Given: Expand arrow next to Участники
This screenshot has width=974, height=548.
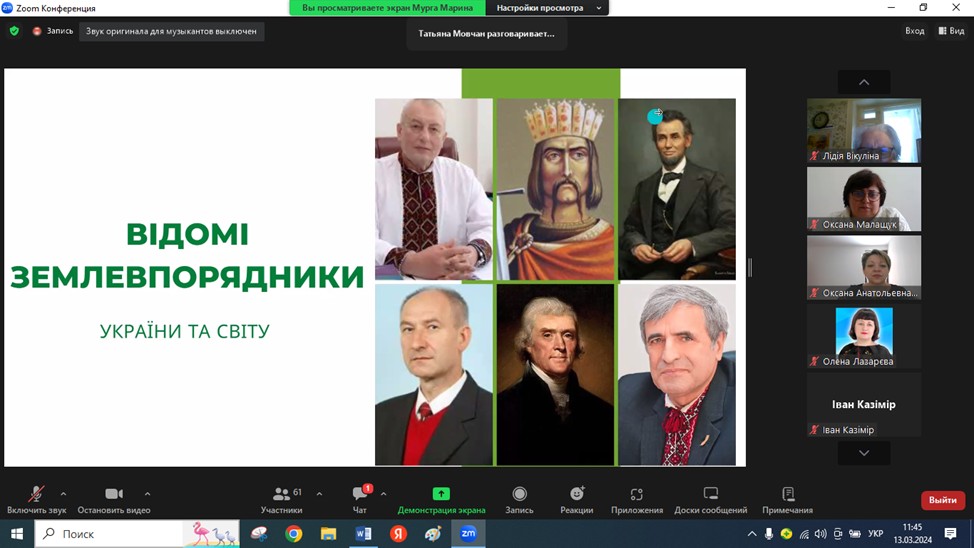Looking at the screenshot, I should [x=319, y=494].
